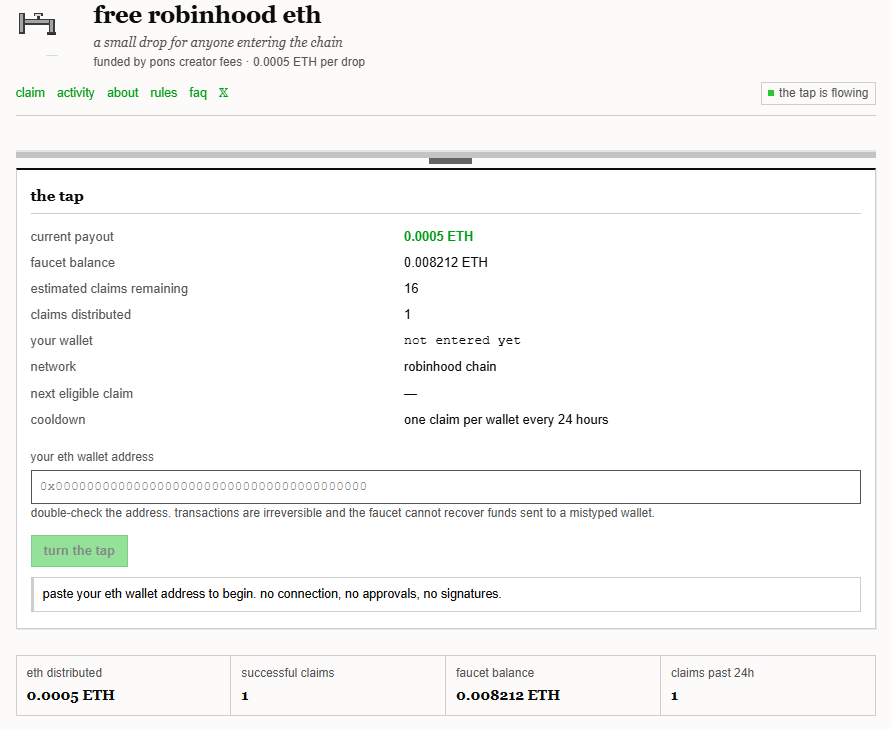Click the "robinhood chain" network value
Screen dimensions: 892x729
(x=450, y=366)
